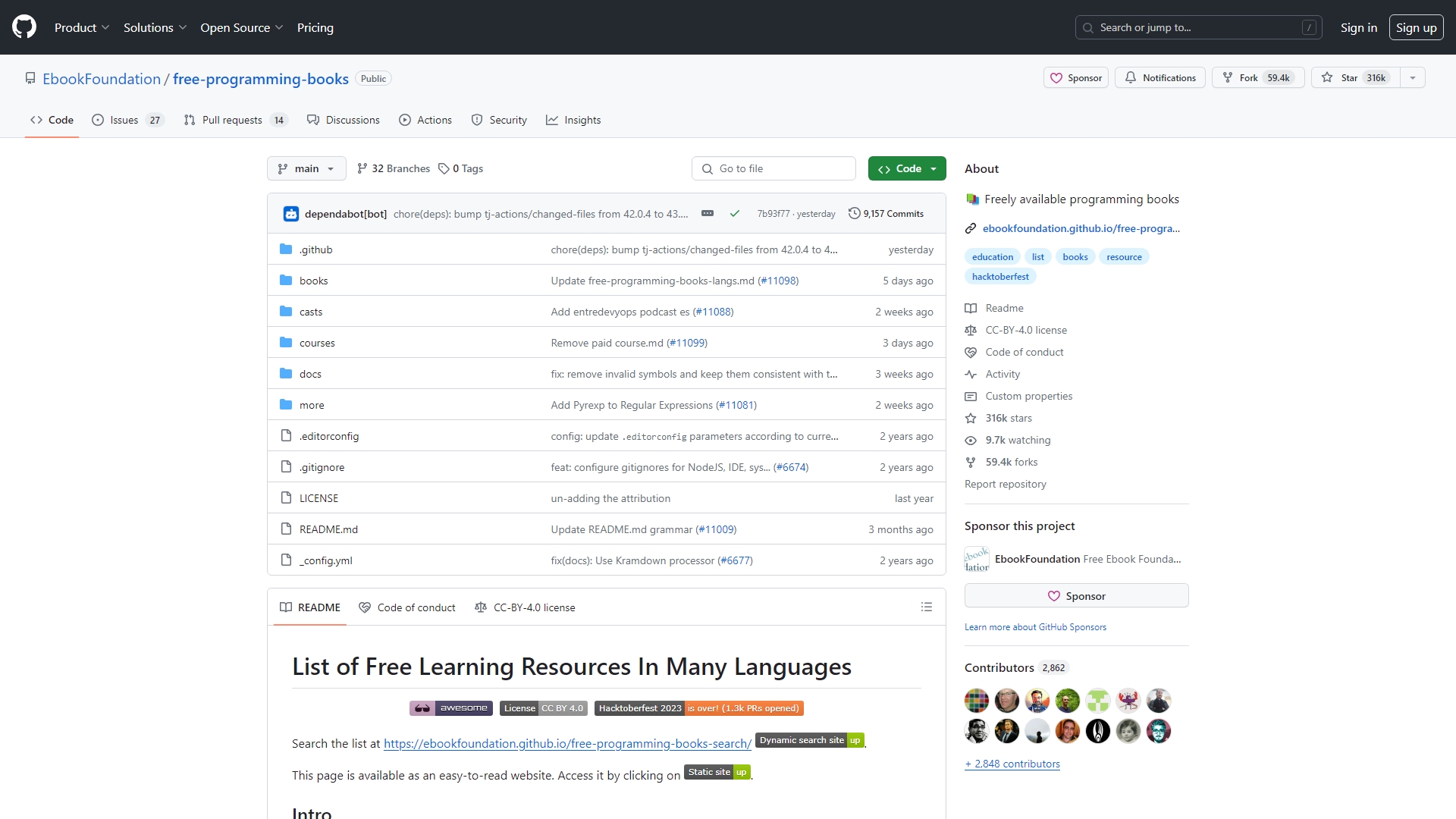
Task: Click the License CC BY 4.0 badge
Action: click(x=544, y=708)
